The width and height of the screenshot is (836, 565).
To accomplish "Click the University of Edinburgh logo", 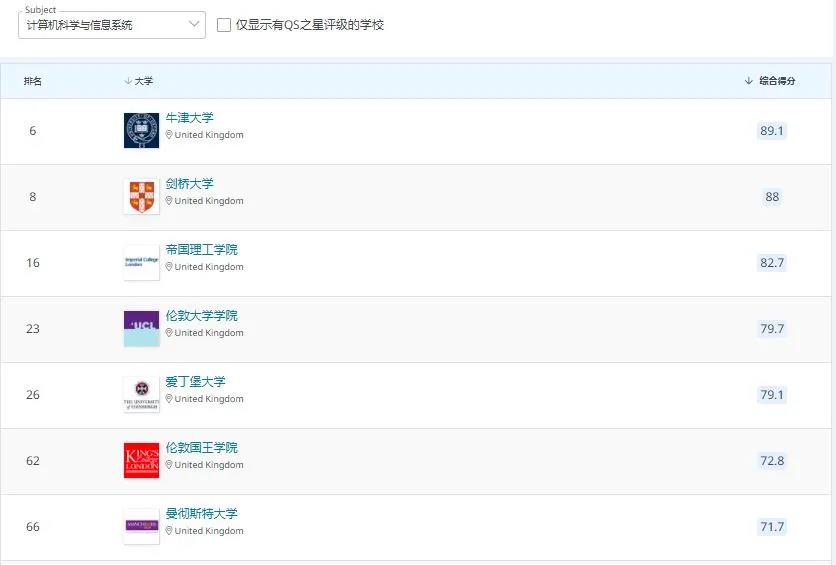I will (x=141, y=395).
